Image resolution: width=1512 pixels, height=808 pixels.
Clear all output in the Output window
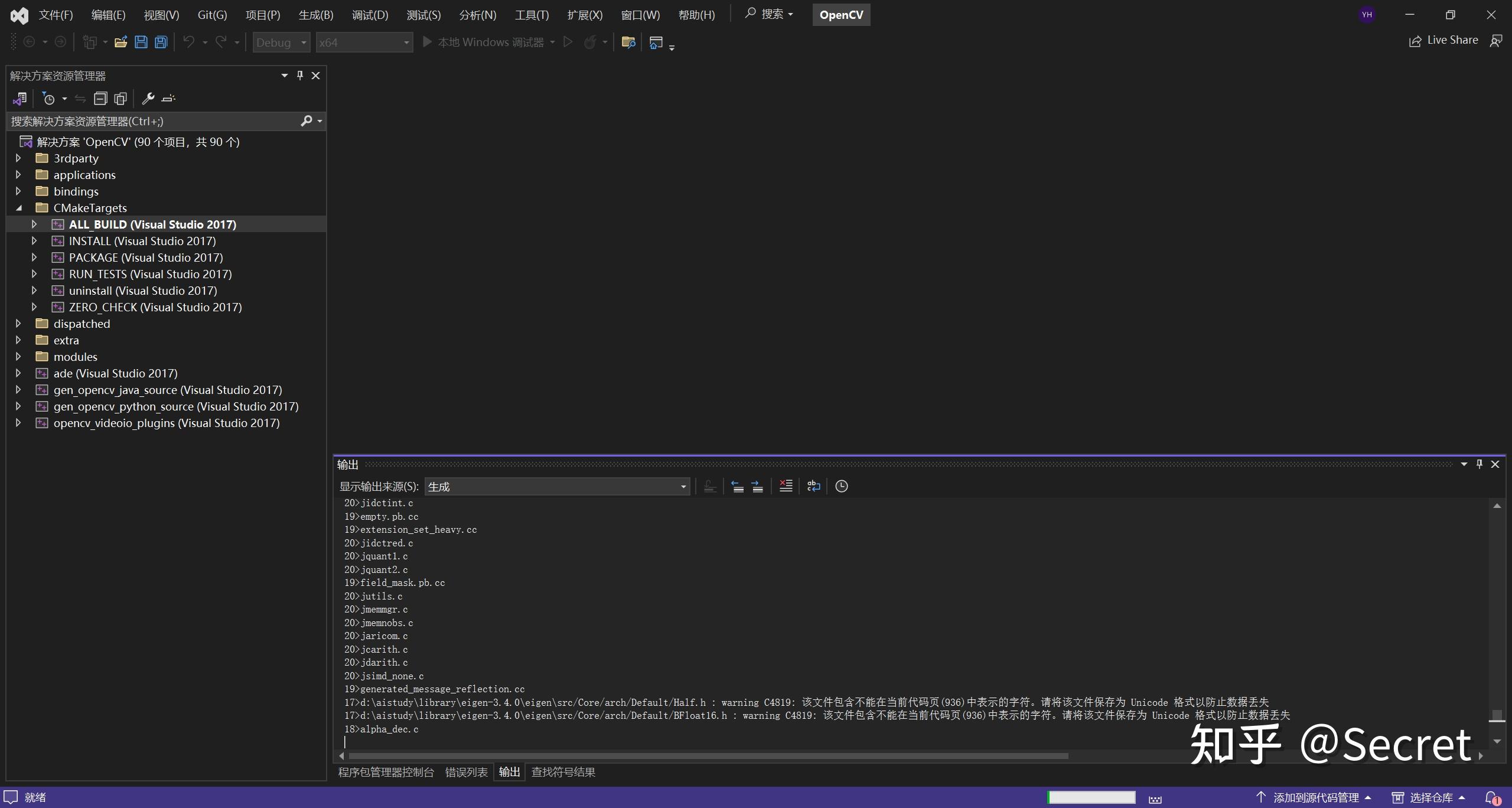coord(785,486)
